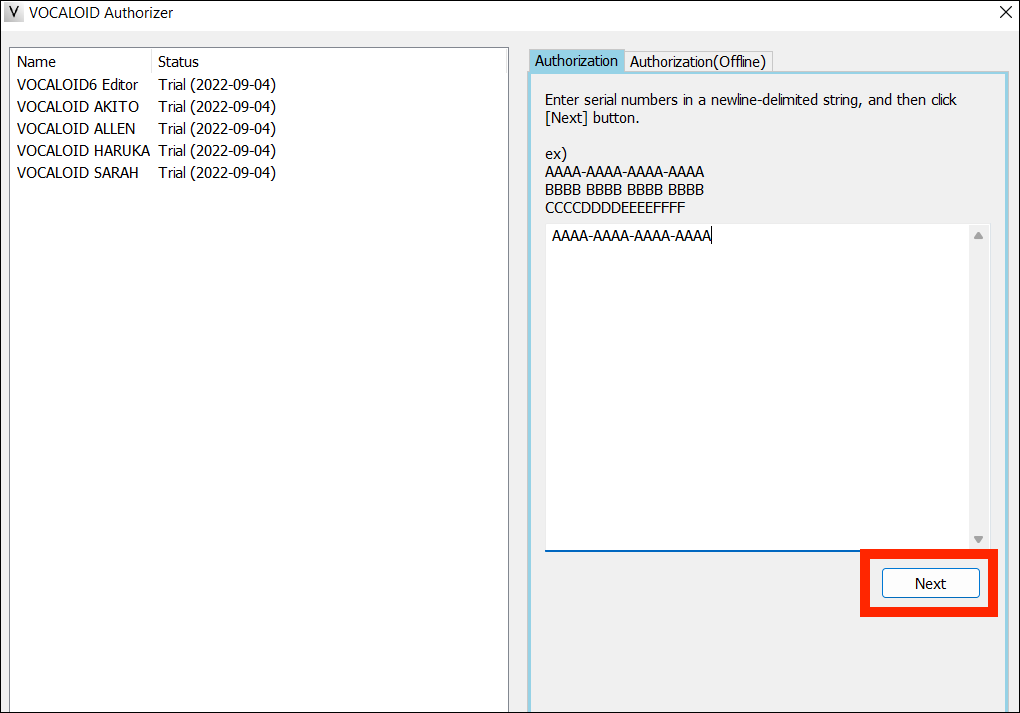
Task: Switch to the Authorization(Offline) tab
Action: [x=698, y=61]
